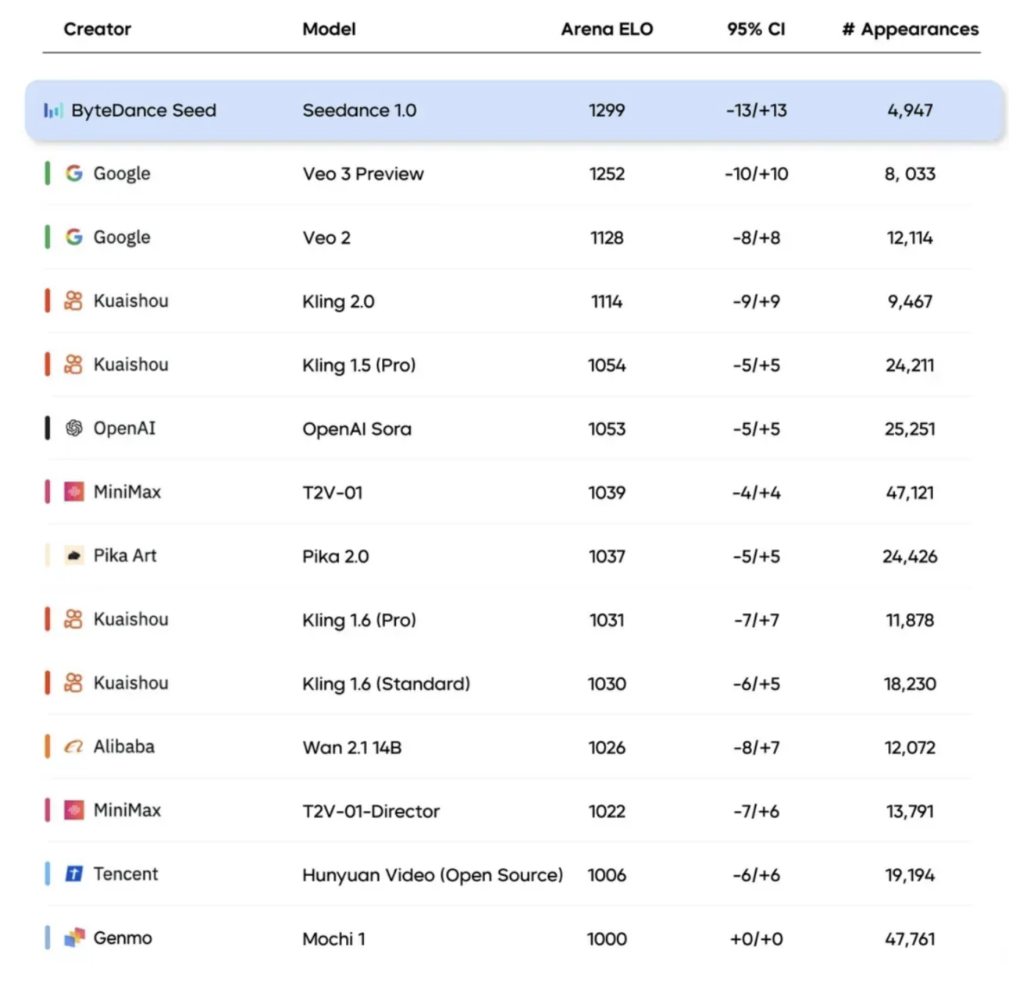The image size is (1024, 996).
Task: Click the Arena ELO value 1128
Action: (x=607, y=237)
